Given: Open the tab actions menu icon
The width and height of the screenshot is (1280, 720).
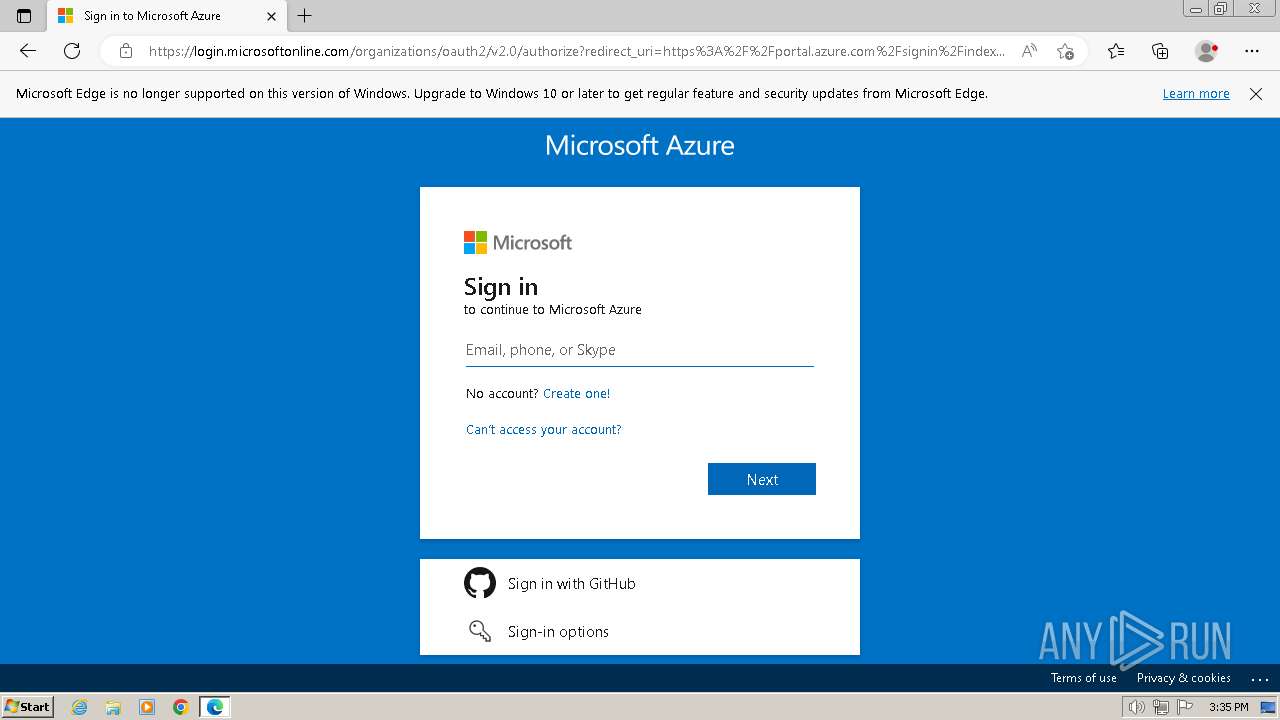Looking at the screenshot, I should click(x=24, y=16).
